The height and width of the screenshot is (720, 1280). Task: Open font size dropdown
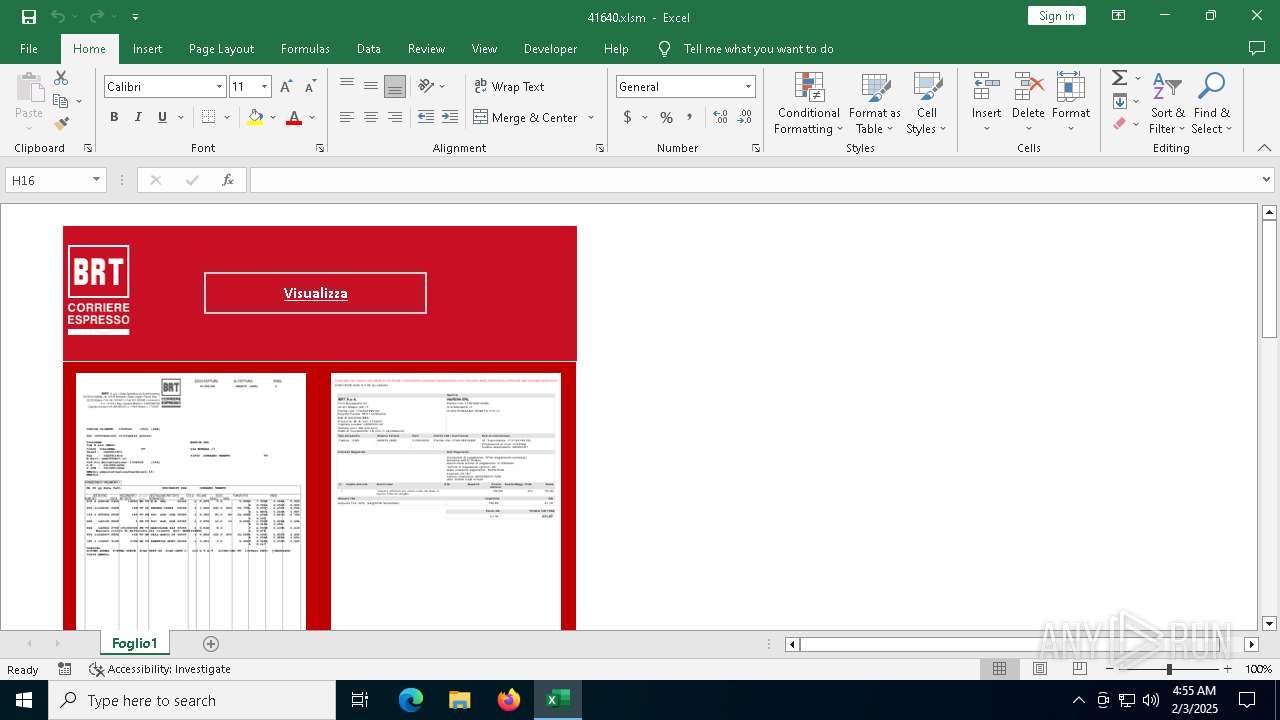pos(265,87)
